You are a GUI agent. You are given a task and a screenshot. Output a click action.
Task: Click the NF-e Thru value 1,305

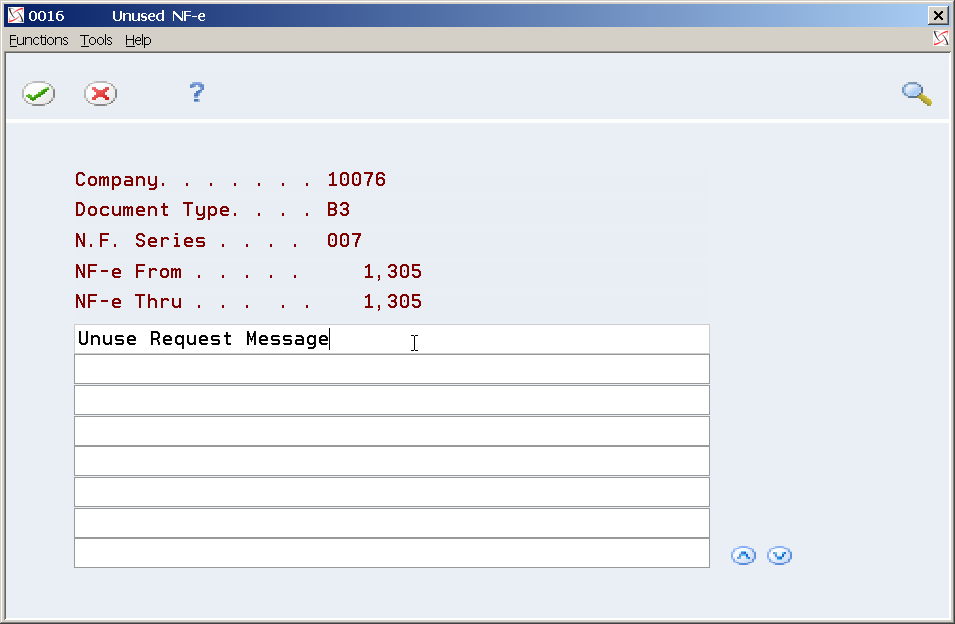pos(392,302)
